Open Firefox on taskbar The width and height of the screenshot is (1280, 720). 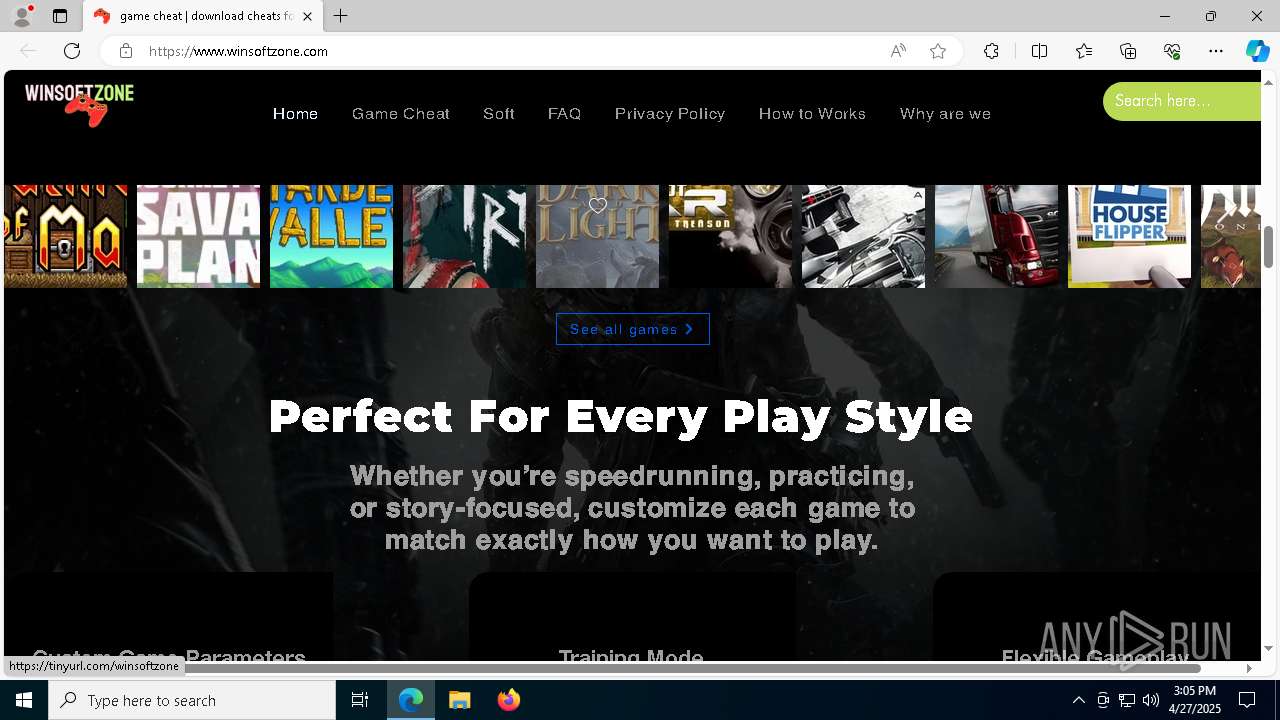pos(509,700)
